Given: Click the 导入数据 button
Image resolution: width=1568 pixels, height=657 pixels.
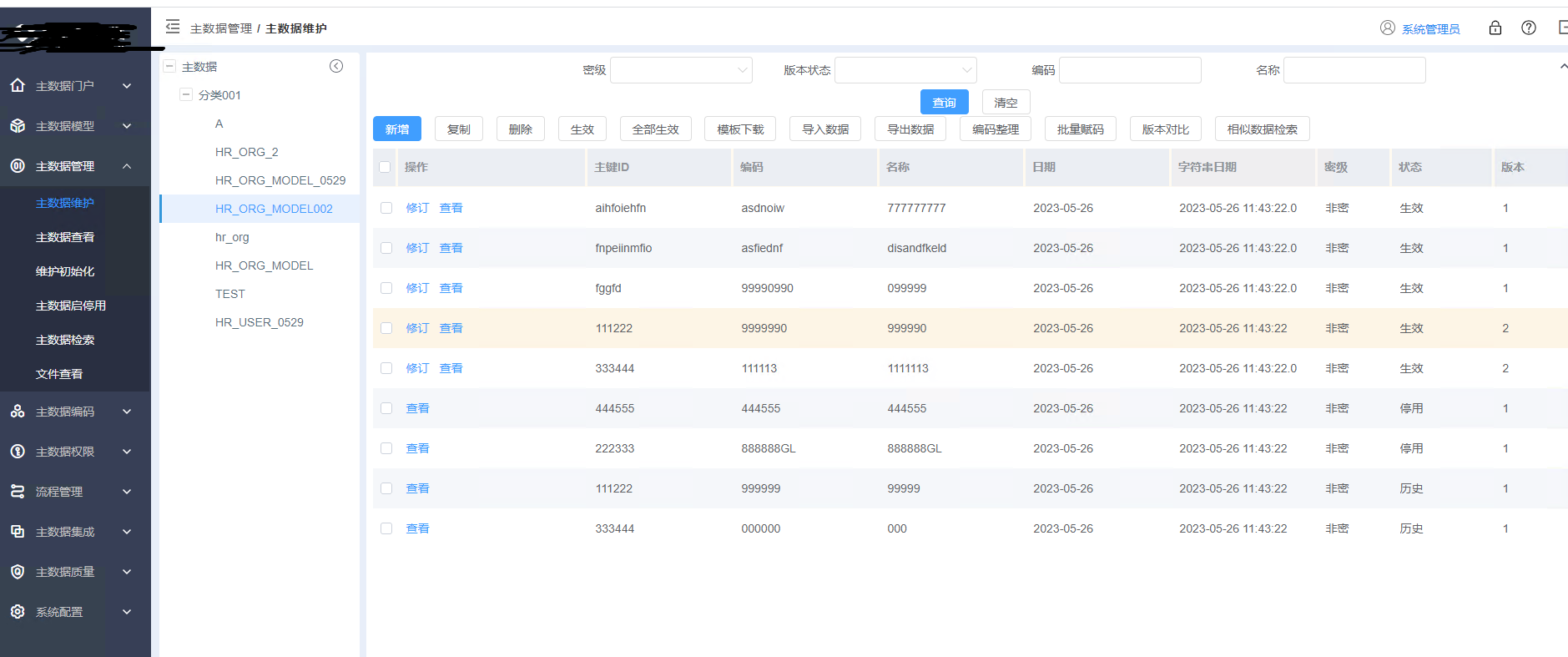Looking at the screenshot, I should pyautogui.click(x=826, y=129).
